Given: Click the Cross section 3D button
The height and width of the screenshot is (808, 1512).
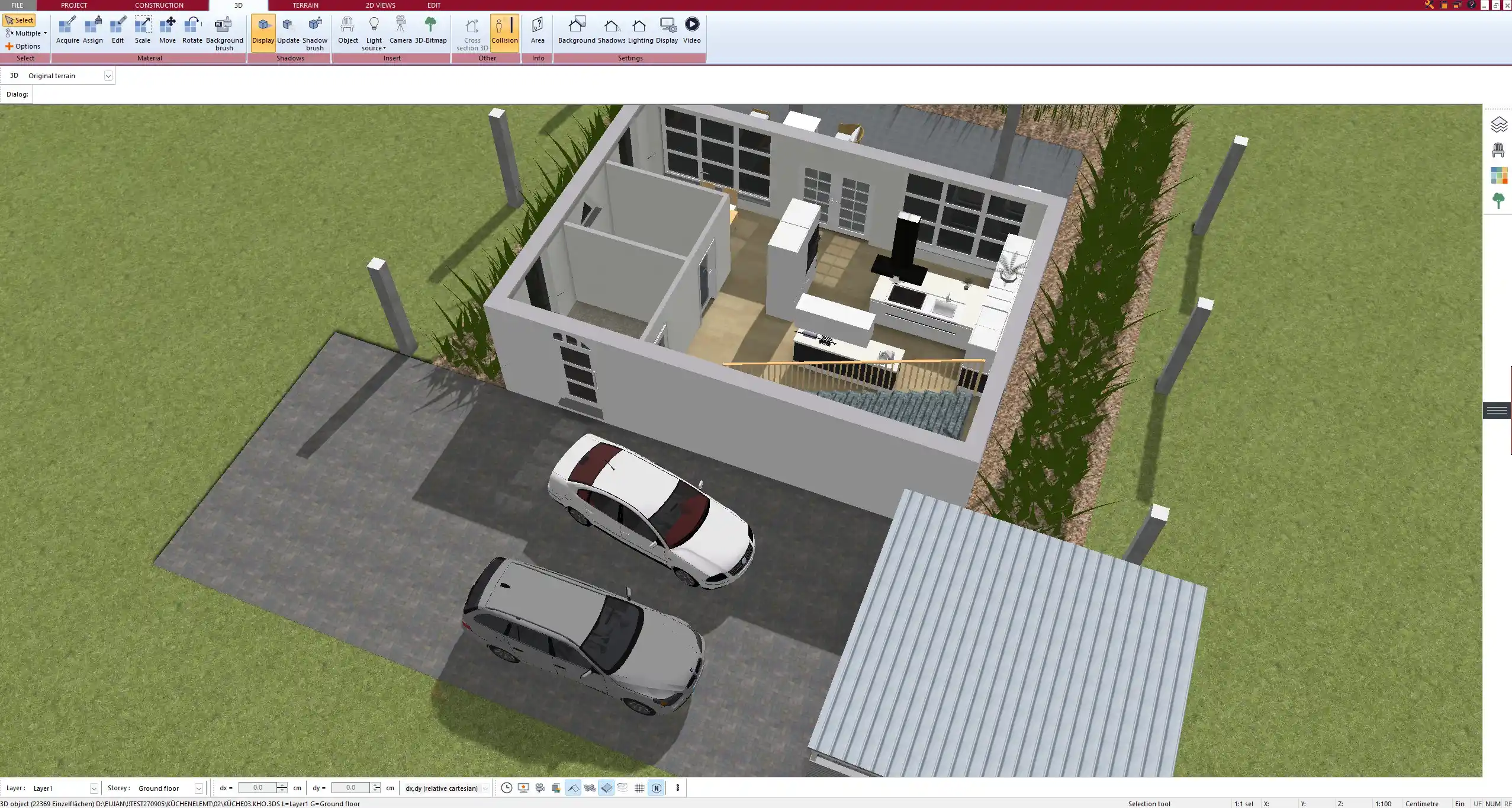Looking at the screenshot, I should pyautogui.click(x=472, y=34).
